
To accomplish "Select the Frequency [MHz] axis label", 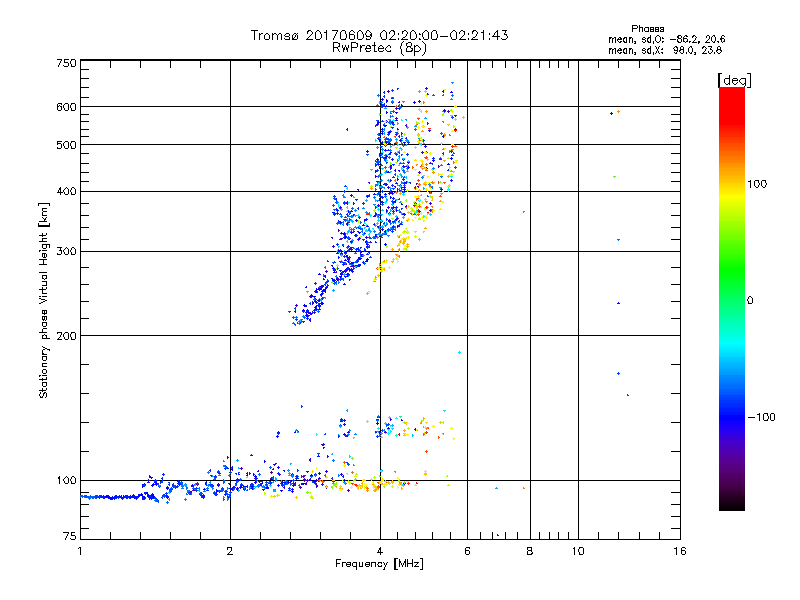I will pos(379,564).
